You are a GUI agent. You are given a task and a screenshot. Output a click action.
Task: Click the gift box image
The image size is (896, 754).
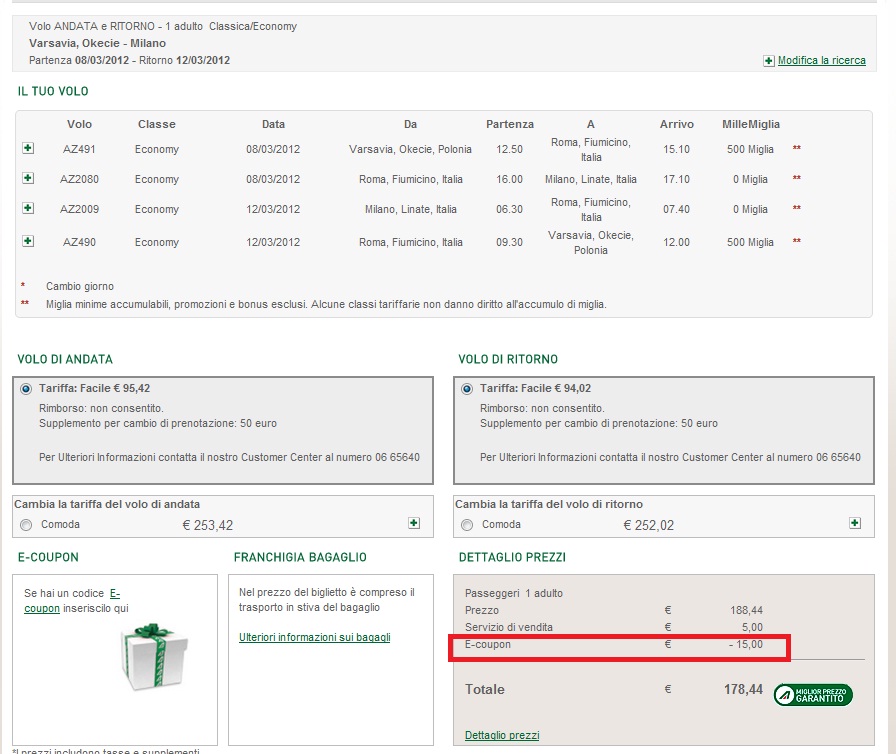[x=154, y=657]
